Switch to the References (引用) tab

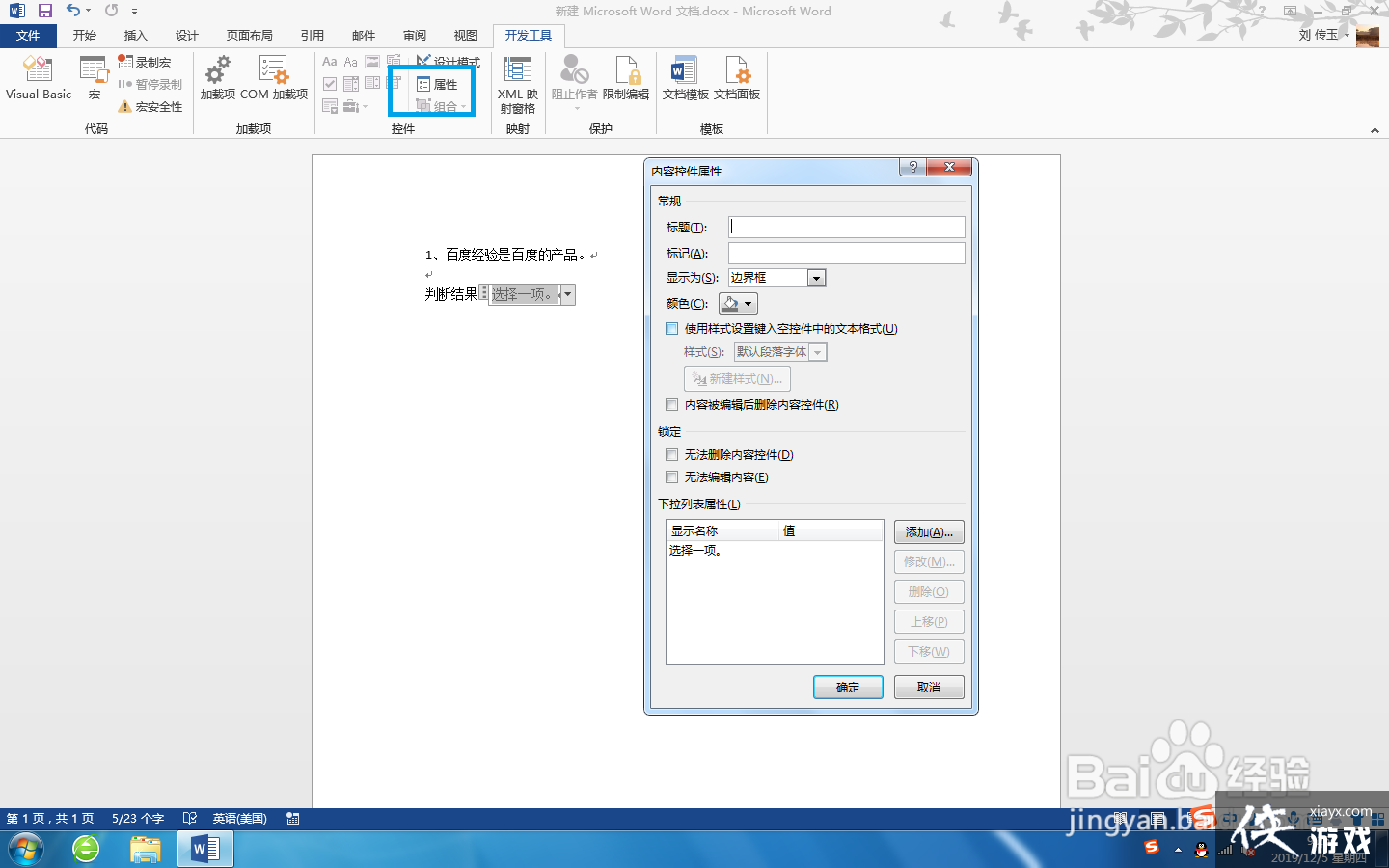pos(313,36)
